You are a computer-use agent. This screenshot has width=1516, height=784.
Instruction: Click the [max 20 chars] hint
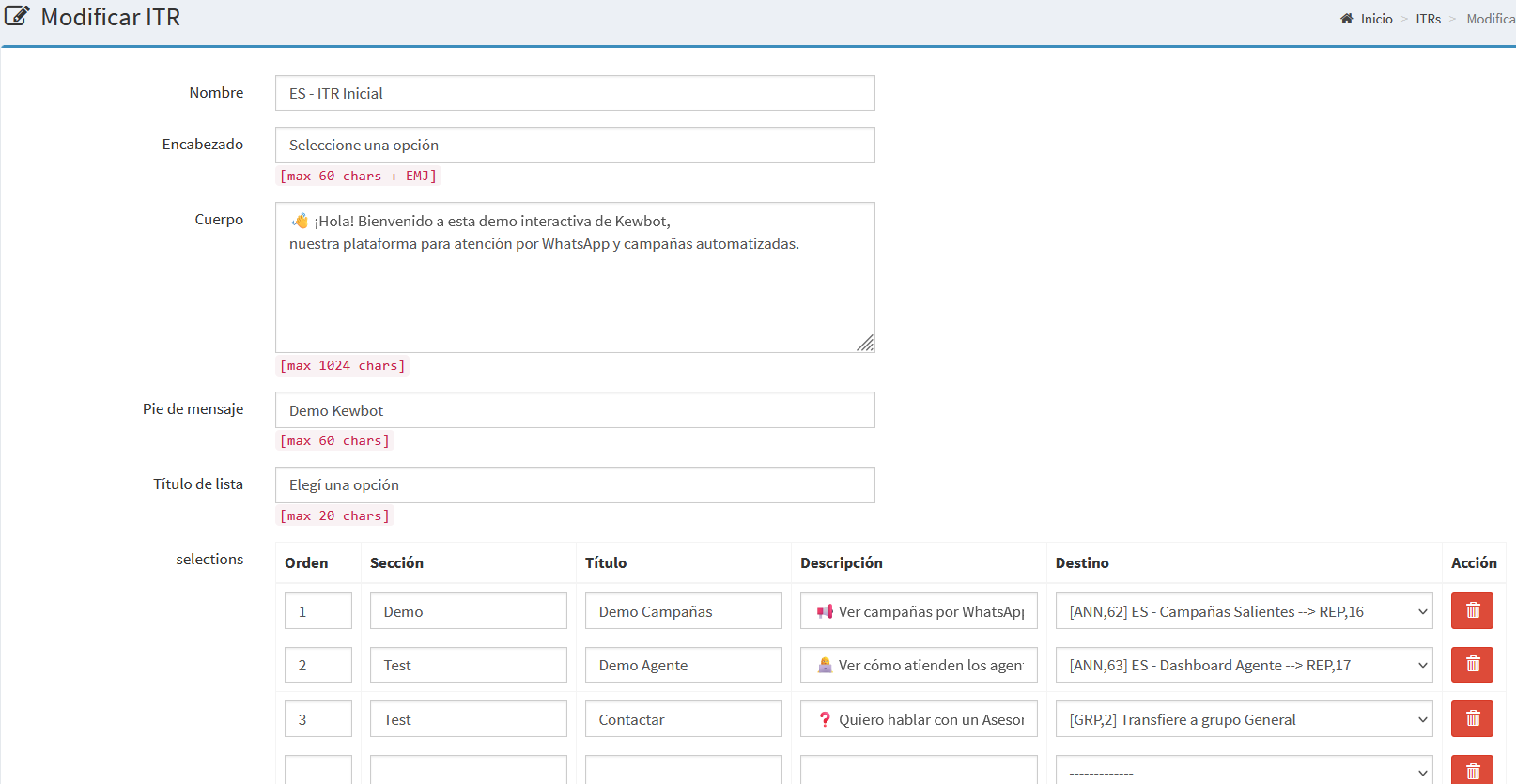334,515
